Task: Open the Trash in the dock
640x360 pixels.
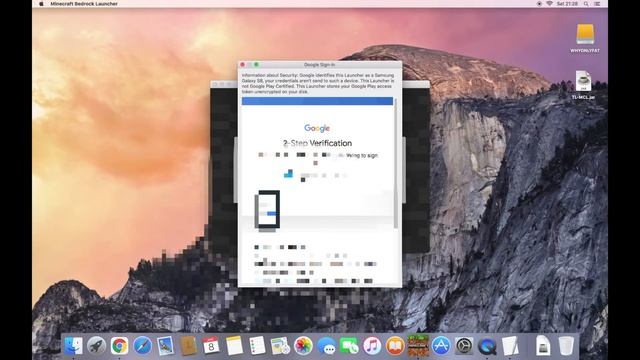Action: (566, 346)
